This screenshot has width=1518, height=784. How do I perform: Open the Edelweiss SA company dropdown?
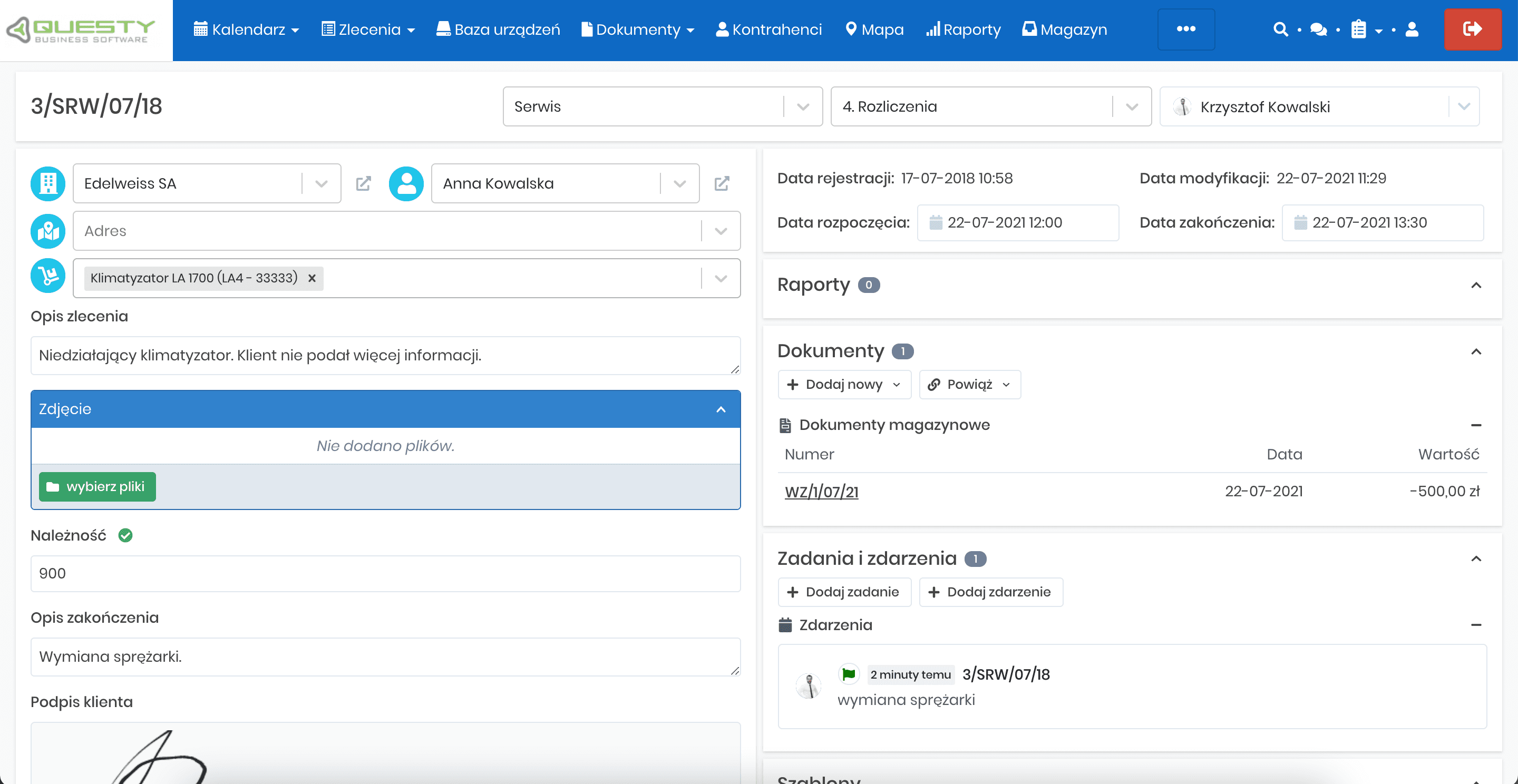[x=207, y=184]
